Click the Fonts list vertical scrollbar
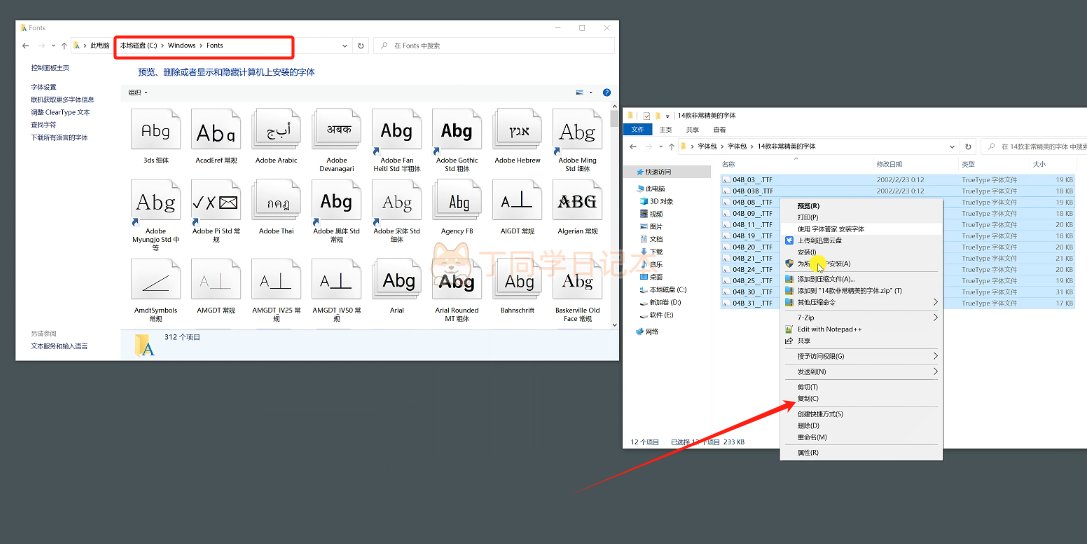This screenshot has height=544, width=1087. pos(613,200)
